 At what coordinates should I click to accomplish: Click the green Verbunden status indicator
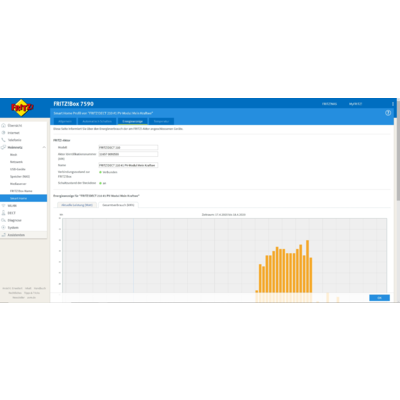point(100,172)
